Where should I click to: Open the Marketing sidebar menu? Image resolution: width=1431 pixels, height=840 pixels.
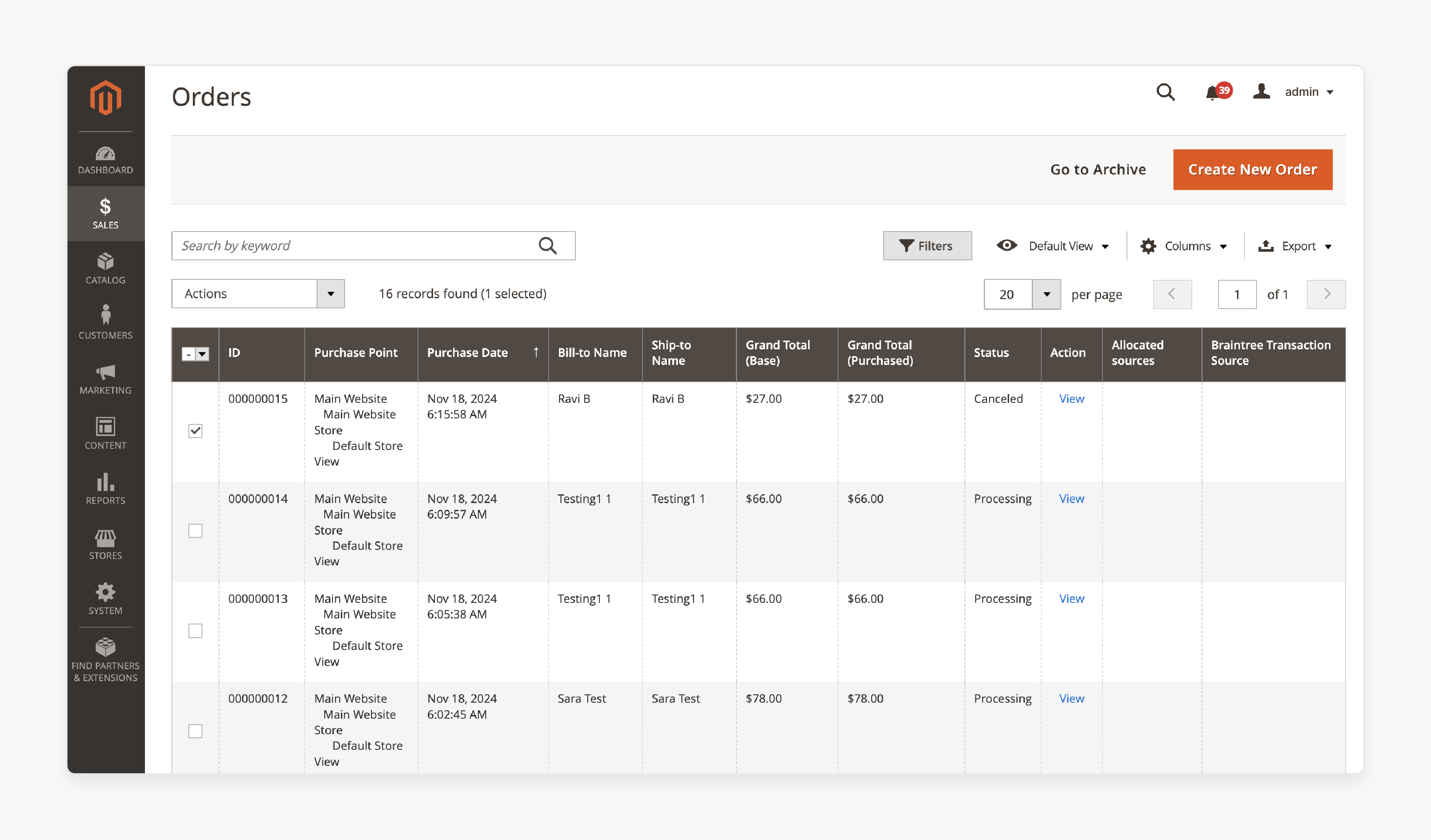(106, 379)
